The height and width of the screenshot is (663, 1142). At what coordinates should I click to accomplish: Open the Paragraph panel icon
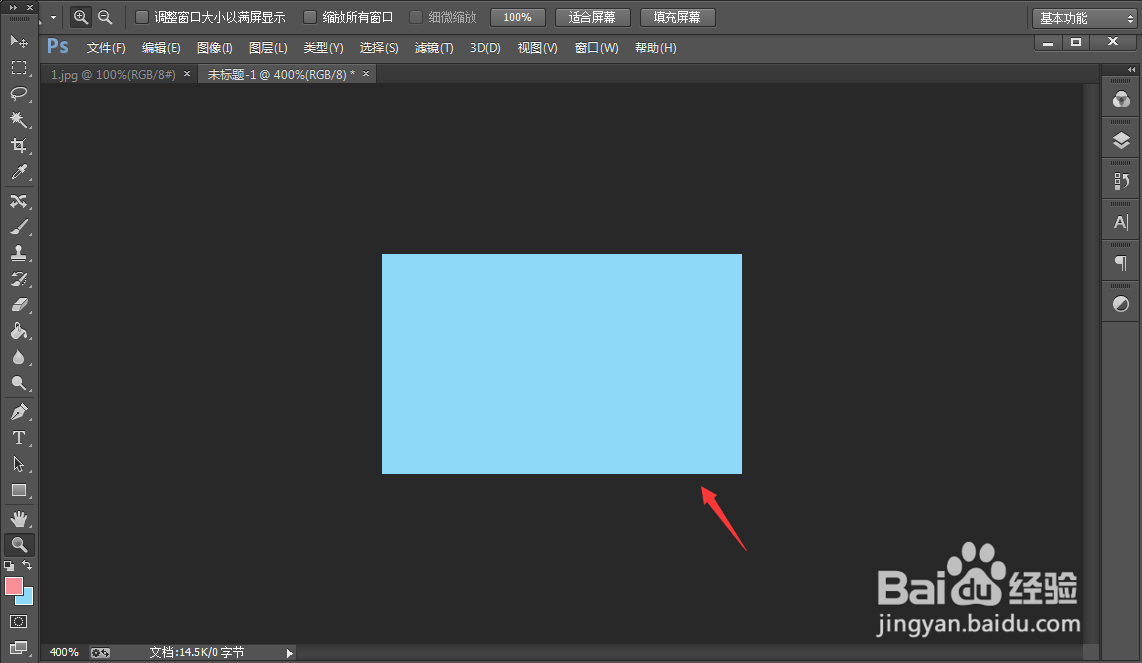pos(1120,262)
